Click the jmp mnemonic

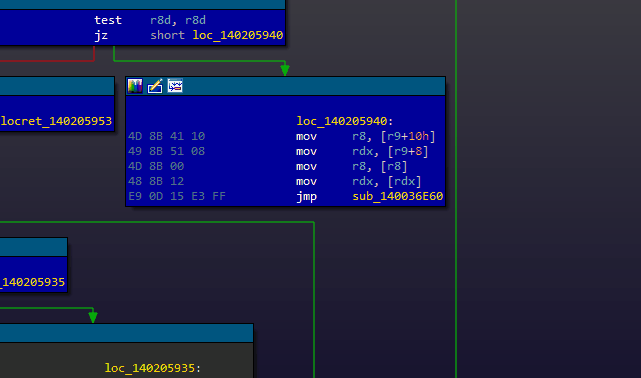click(x=306, y=197)
